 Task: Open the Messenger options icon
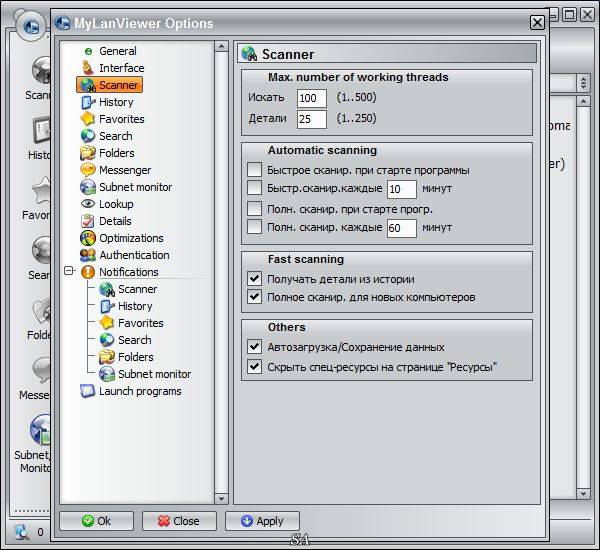[x=88, y=170]
